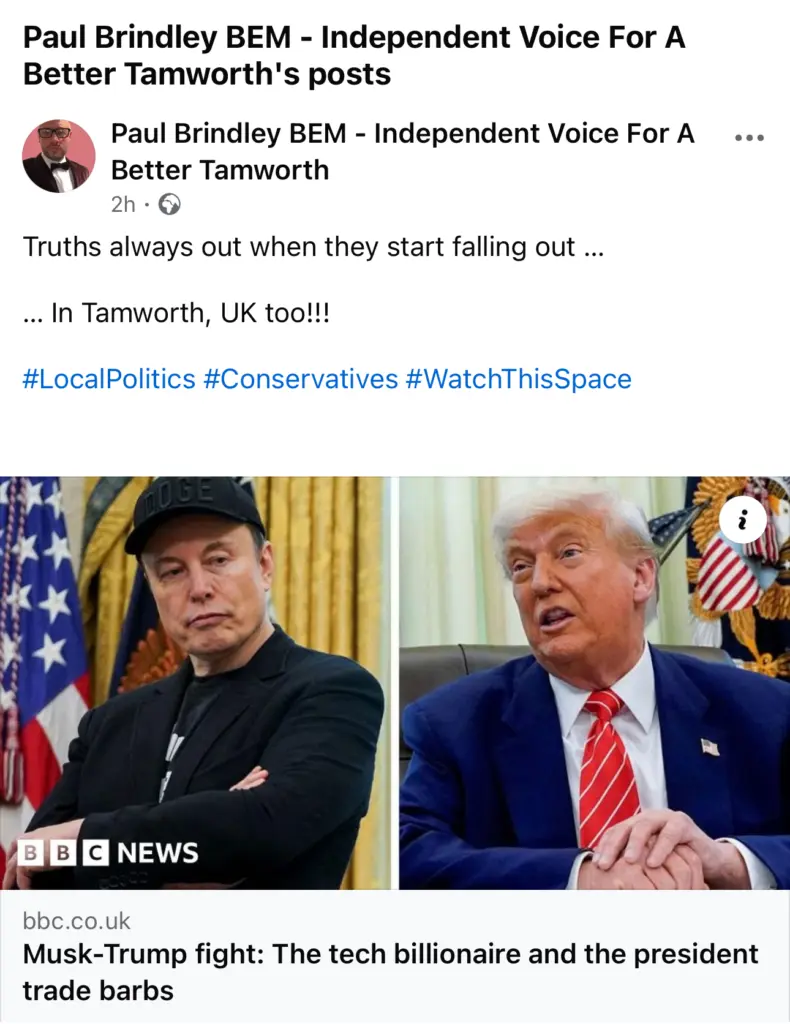This screenshot has width=790, height=1024.
Task: Open the three-dot post options menu
Action: 749,138
